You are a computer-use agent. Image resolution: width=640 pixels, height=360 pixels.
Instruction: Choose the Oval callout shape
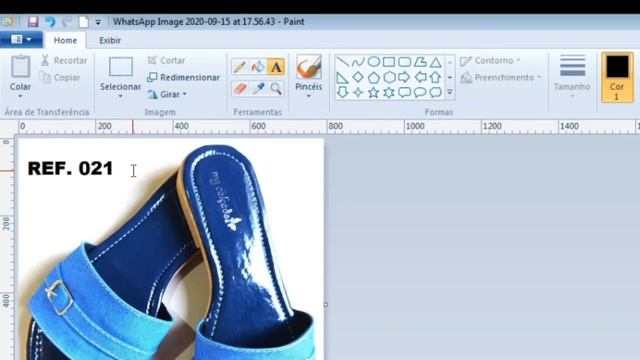tap(420, 93)
